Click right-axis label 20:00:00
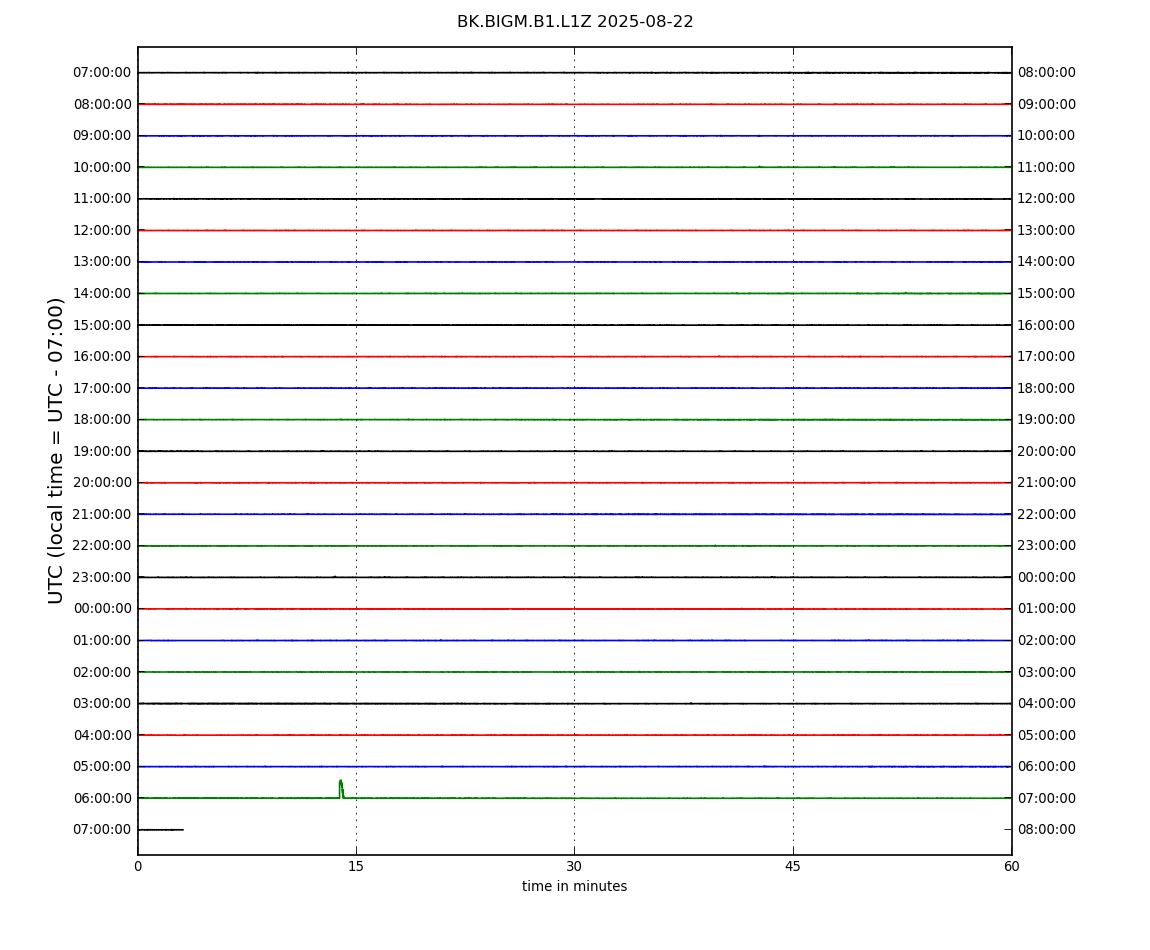 [x=1047, y=451]
